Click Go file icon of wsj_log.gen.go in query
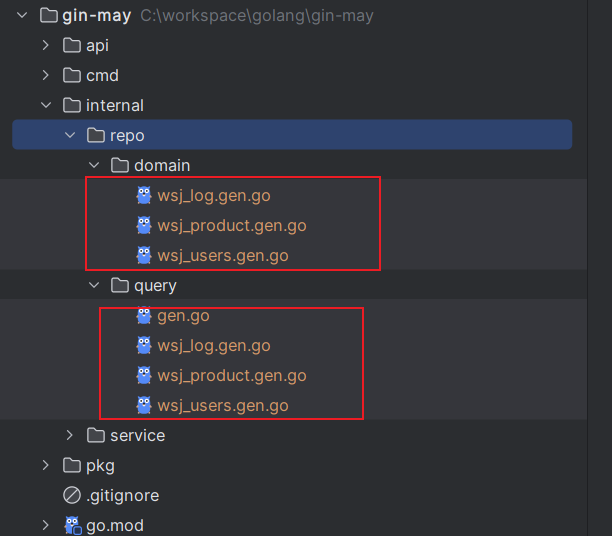The height and width of the screenshot is (536, 612). (x=144, y=346)
